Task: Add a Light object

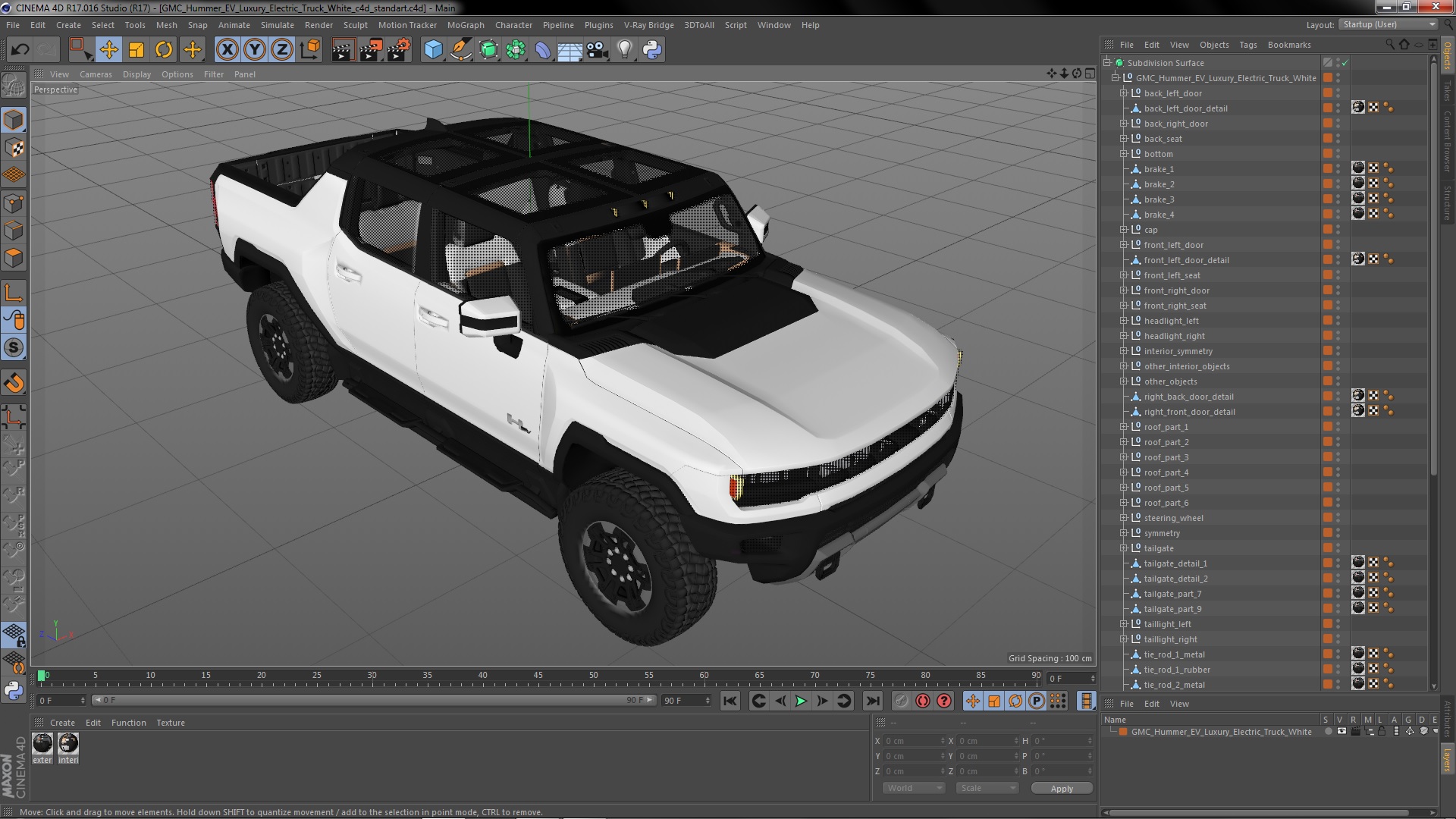Action: tap(624, 50)
